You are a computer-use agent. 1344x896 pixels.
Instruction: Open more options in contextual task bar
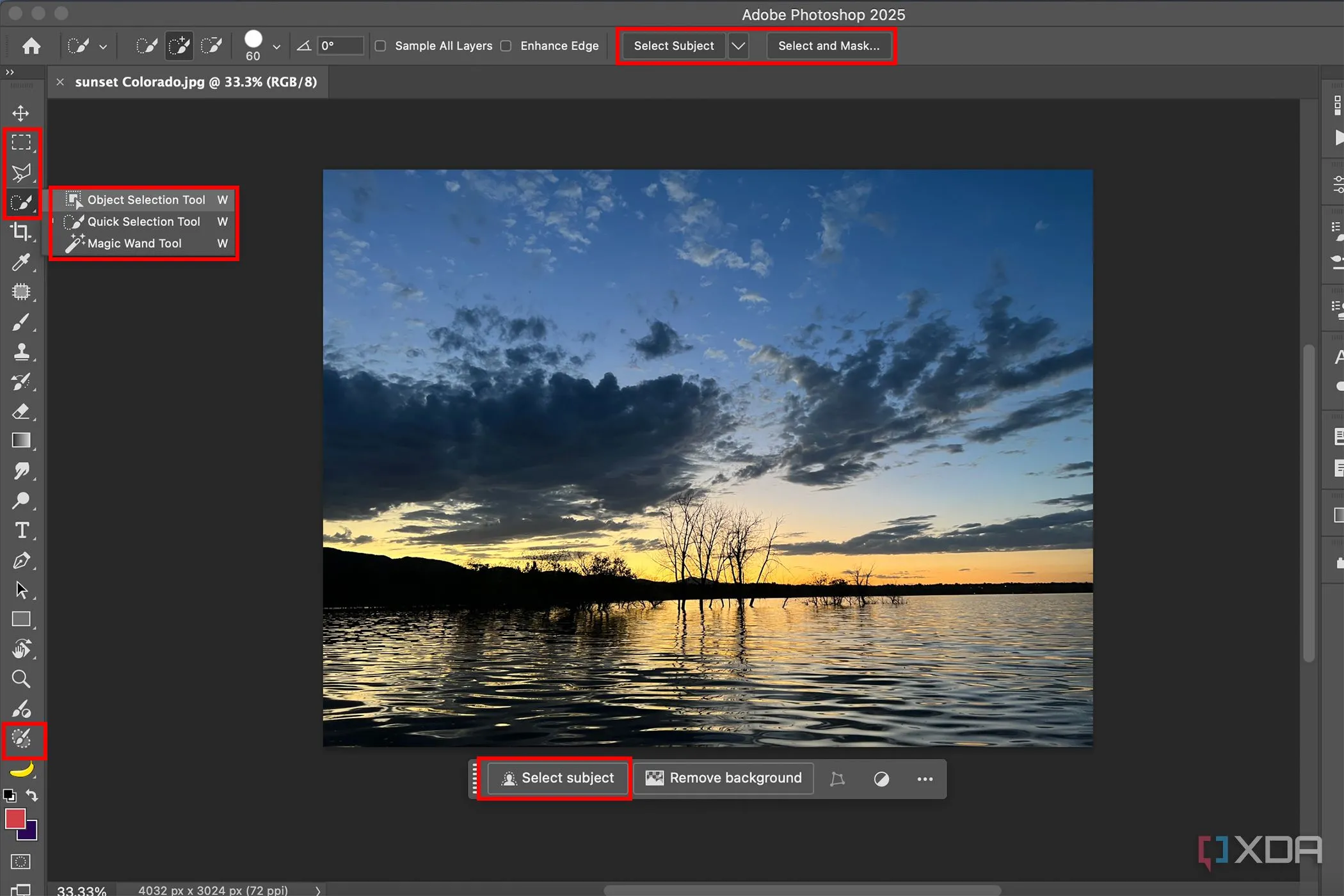point(925,779)
